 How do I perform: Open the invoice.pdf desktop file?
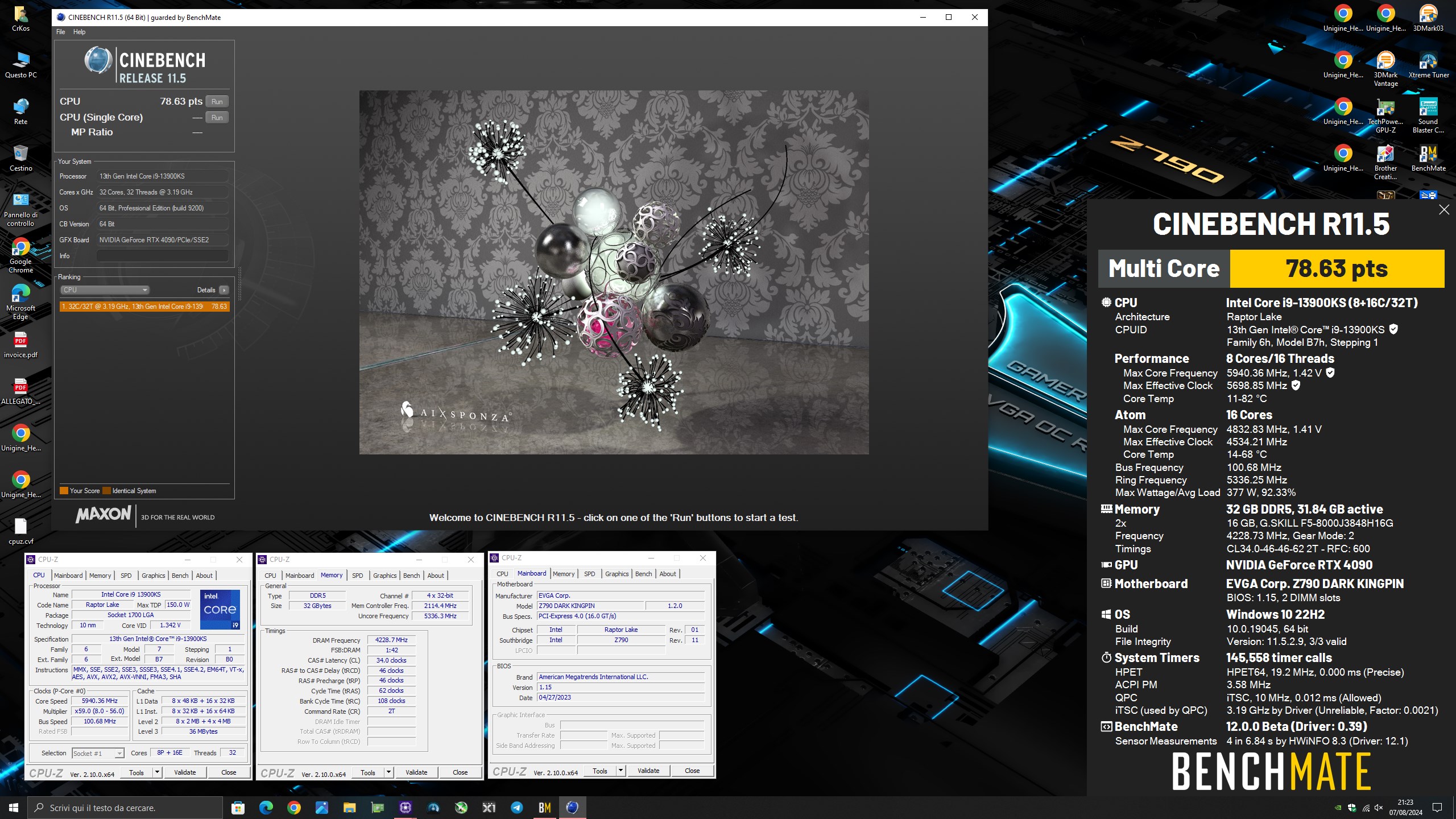pyautogui.click(x=21, y=344)
